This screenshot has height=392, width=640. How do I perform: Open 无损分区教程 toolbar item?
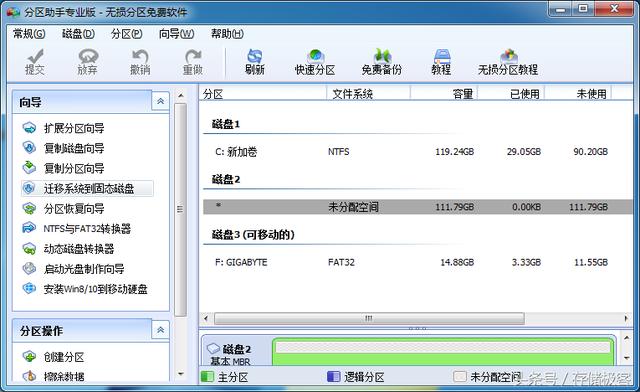(x=508, y=62)
